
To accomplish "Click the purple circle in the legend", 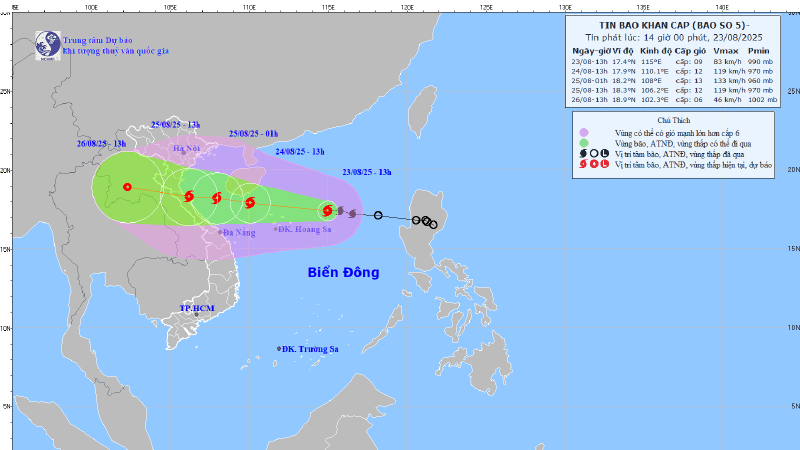I will click(583, 133).
